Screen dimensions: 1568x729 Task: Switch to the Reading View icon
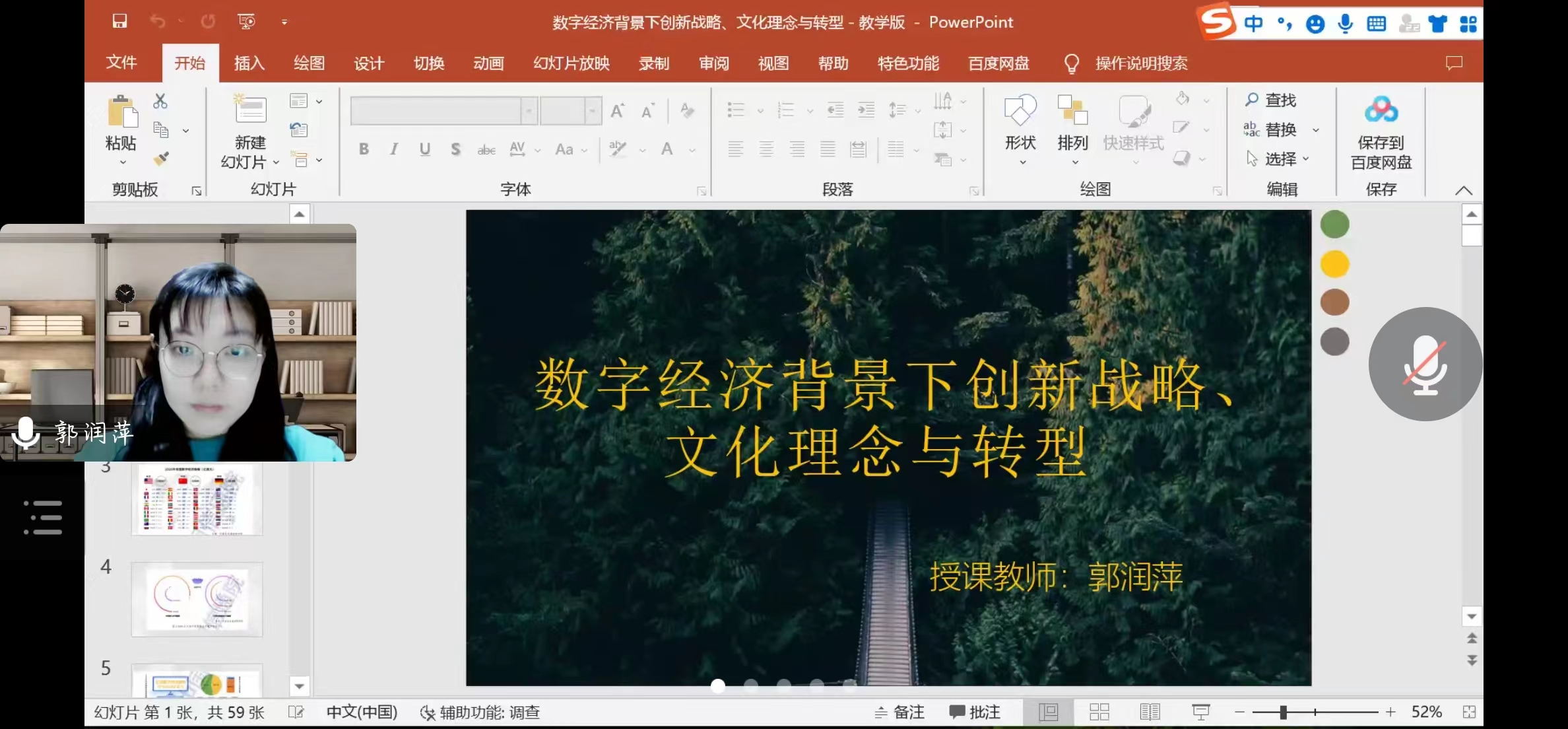pyautogui.click(x=1150, y=712)
